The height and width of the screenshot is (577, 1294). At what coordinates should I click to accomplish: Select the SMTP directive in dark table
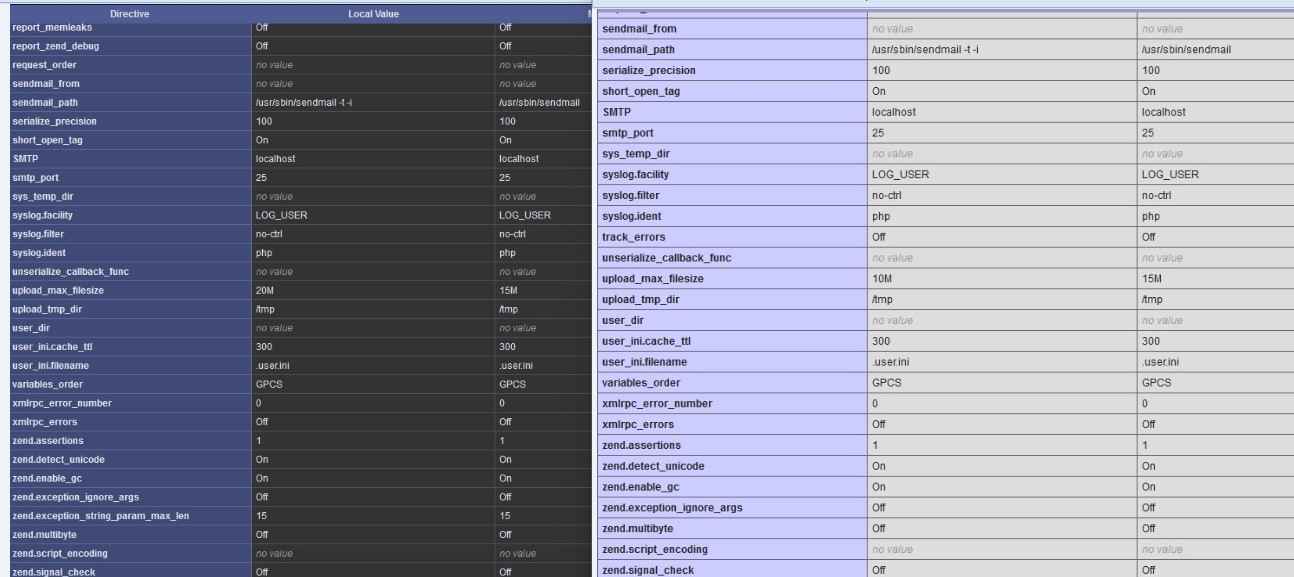click(x=24, y=158)
